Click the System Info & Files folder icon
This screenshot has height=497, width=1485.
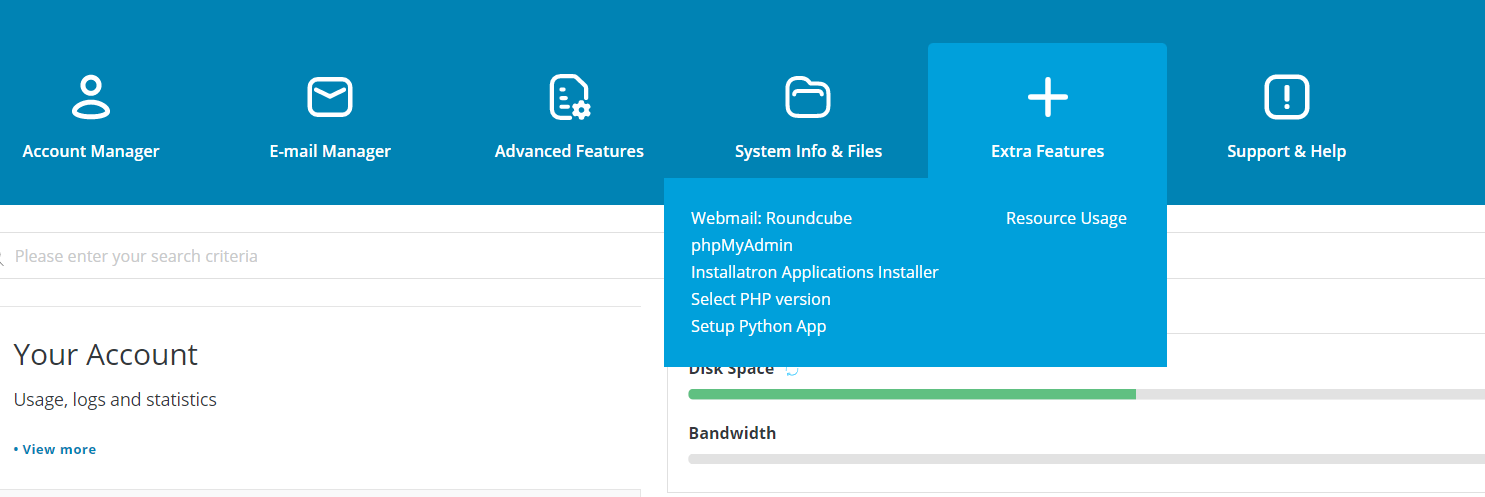[x=808, y=97]
